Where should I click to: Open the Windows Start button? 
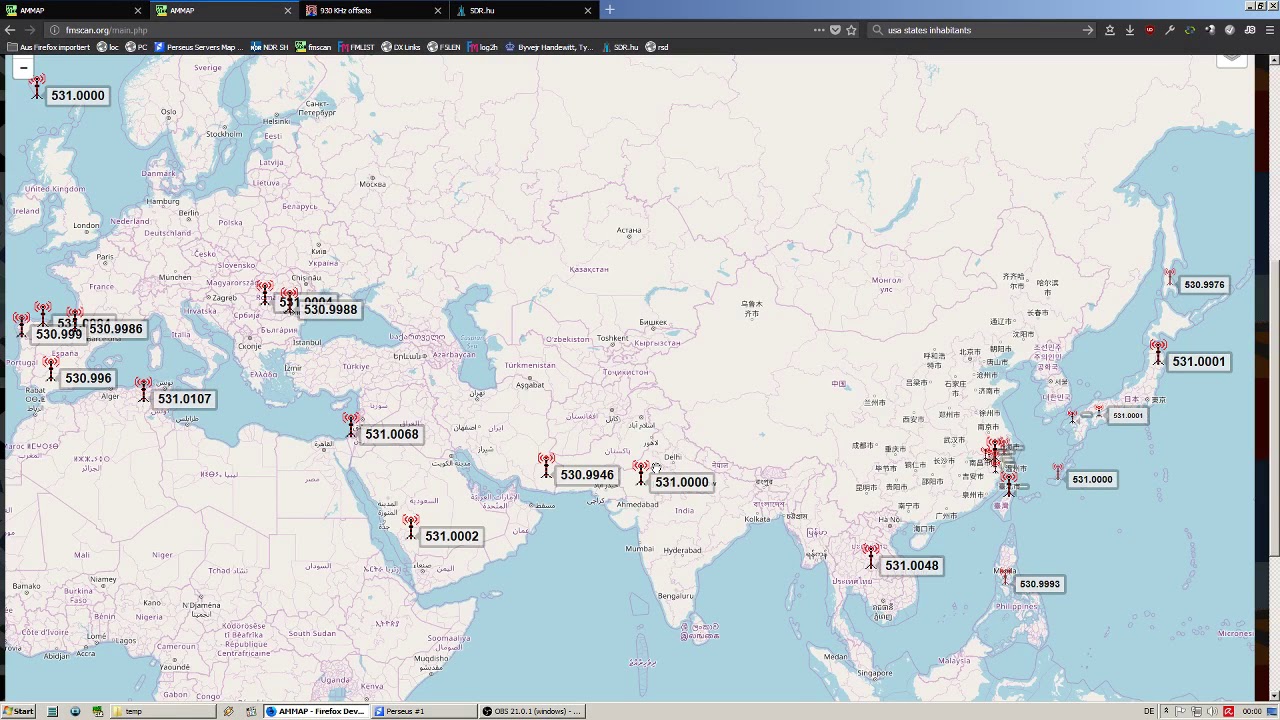(x=19, y=711)
